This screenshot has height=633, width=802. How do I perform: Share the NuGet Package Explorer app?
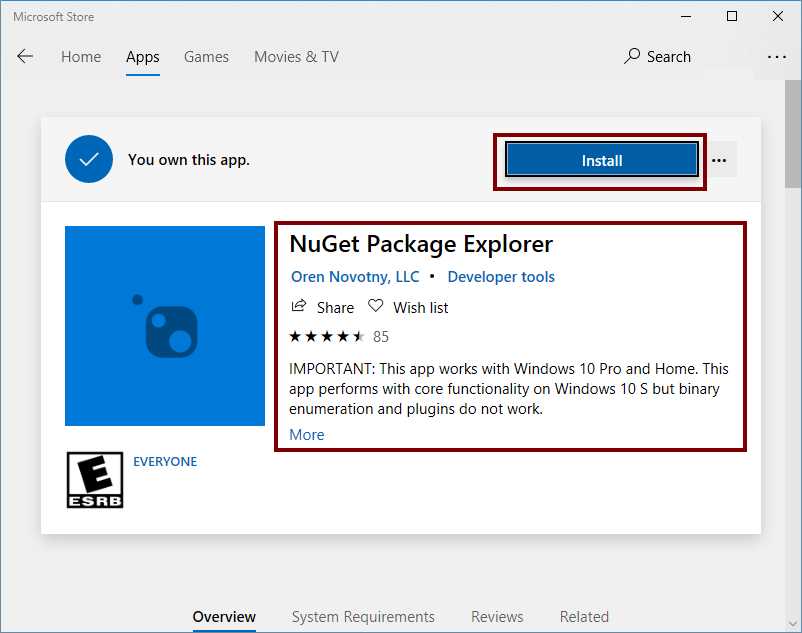tap(322, 307)
